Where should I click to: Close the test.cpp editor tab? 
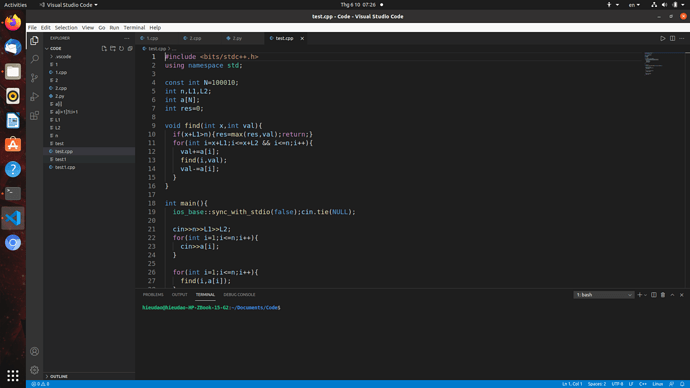[302, 38]
